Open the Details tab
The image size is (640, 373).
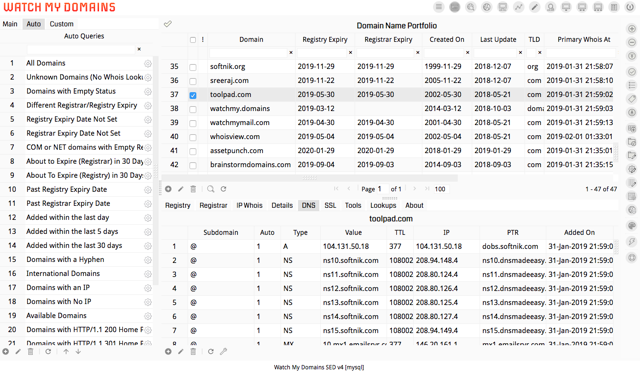coord(282,205)
